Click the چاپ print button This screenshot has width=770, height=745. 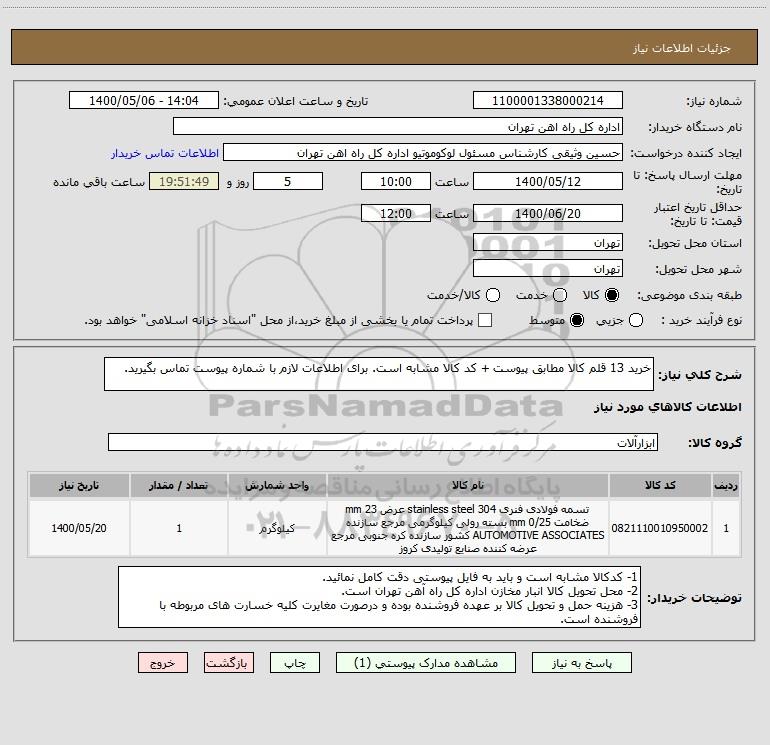(295, 663)
